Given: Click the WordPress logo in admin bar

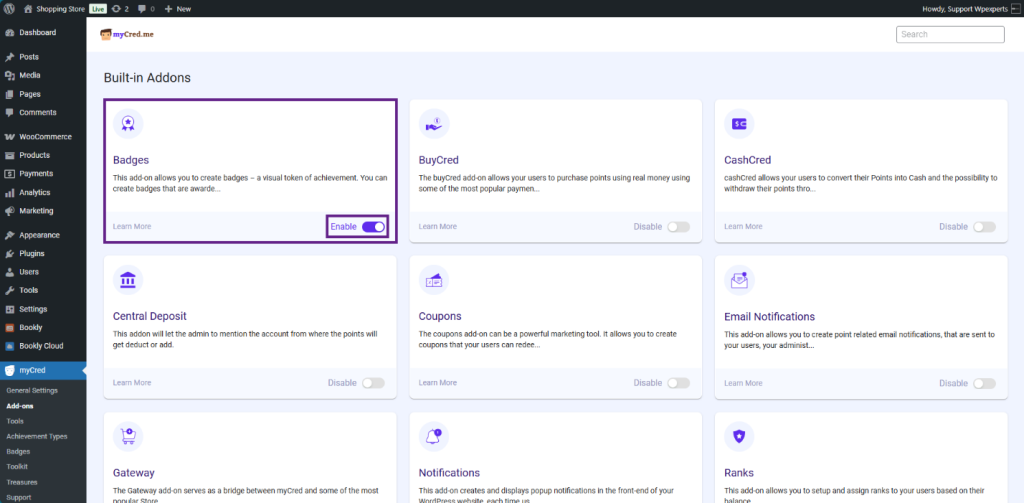Looking at the screenshot, I should click(x=9, y=9).
